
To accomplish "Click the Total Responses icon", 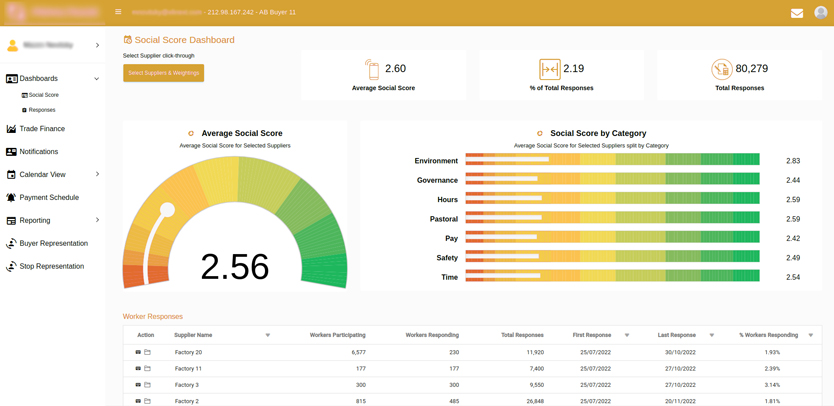I will pyautogui.click(x=721, y=69).
